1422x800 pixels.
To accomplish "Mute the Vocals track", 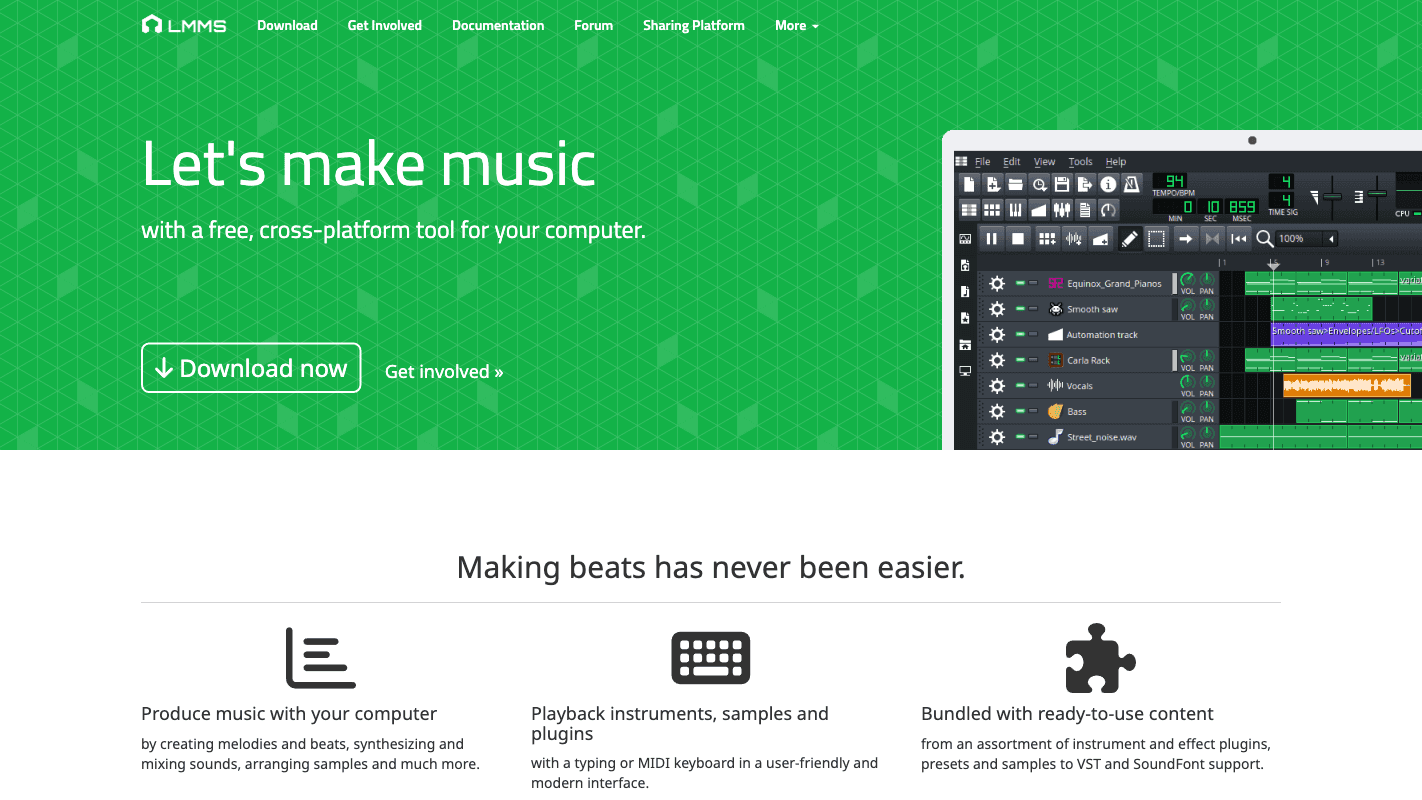I will 1020,386.
